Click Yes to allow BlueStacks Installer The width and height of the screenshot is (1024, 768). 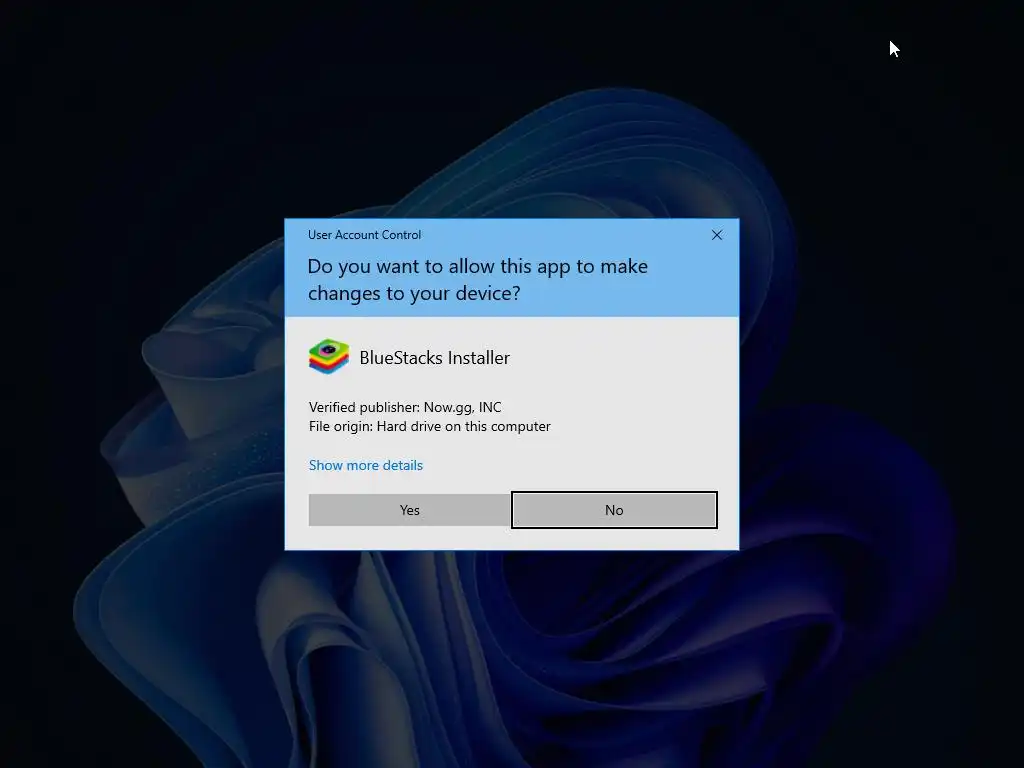409,510
